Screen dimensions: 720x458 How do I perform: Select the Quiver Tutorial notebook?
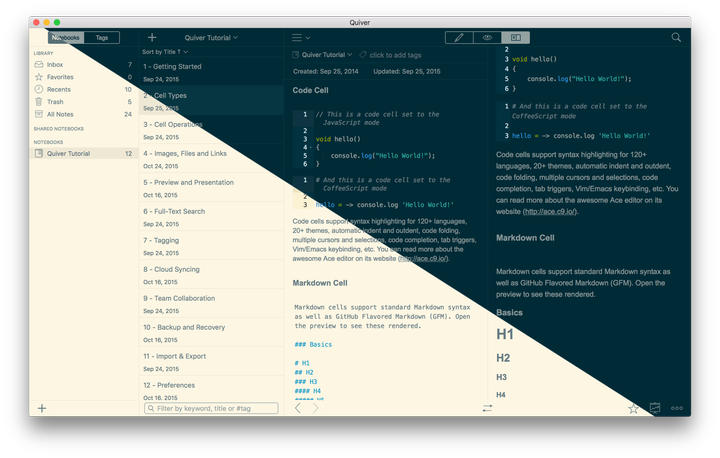tap(84, 153)
